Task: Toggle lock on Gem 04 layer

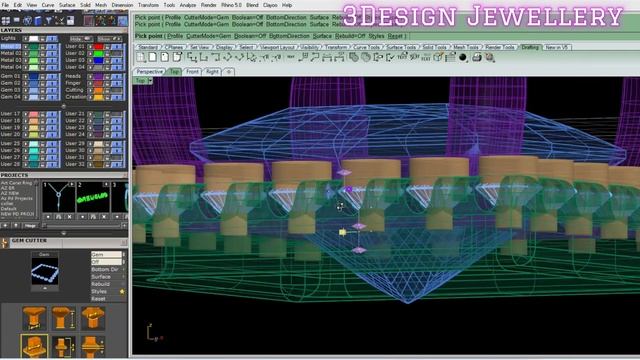Action: [42, 97]
